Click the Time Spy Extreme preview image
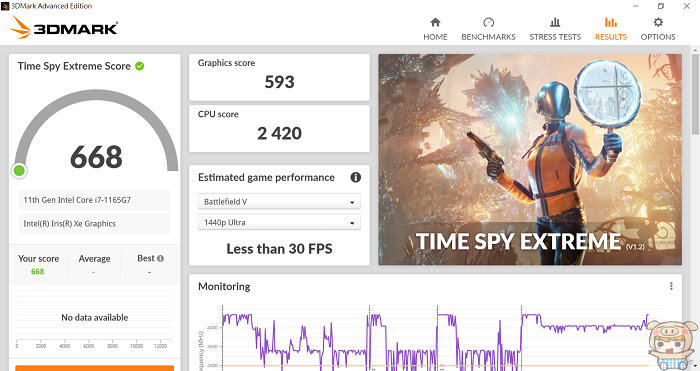The width and height of the screenshot is (700, 371). [530, 159]
